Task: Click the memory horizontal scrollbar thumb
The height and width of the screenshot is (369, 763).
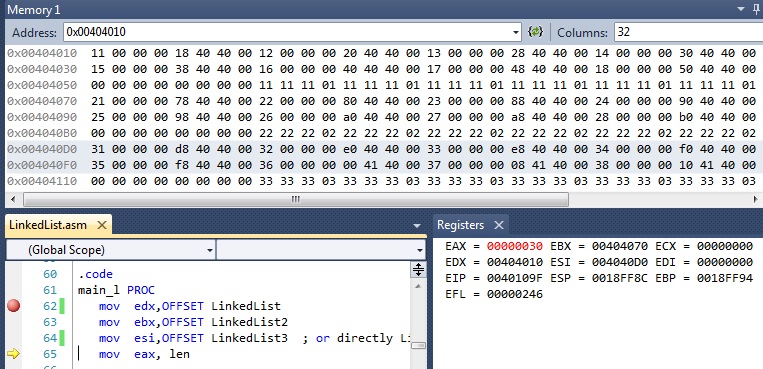Action: [296, 200]
